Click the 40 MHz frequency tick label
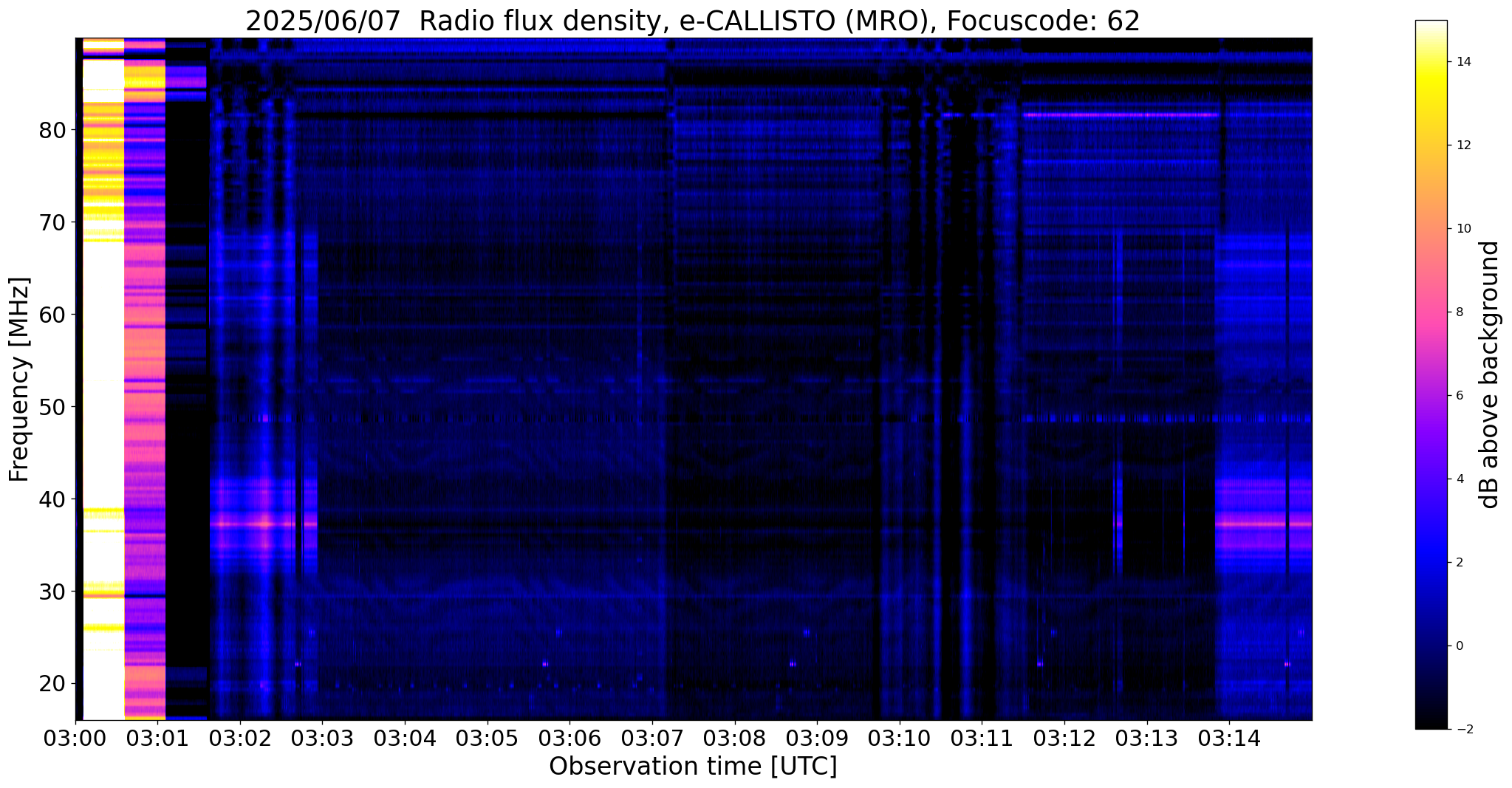Image resolution: width=1512 pixels, height=788 pixels. tap(52, 499)
